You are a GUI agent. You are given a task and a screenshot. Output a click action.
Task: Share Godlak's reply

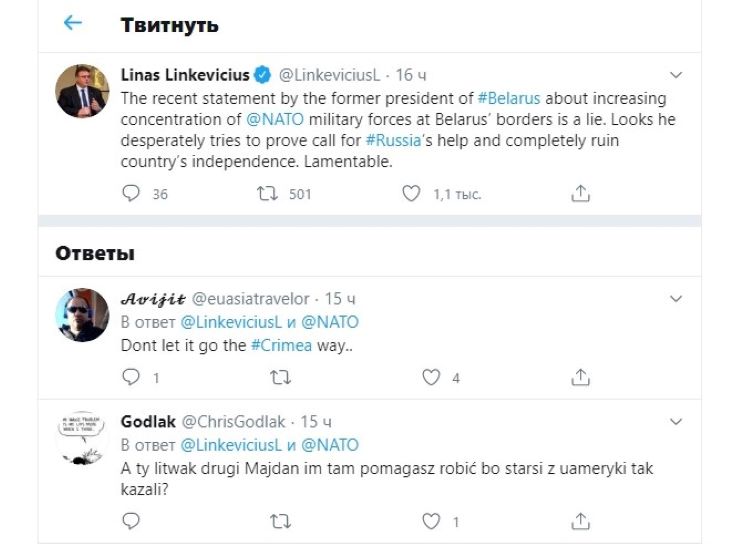pyautogui.click(x=582, y=521)
